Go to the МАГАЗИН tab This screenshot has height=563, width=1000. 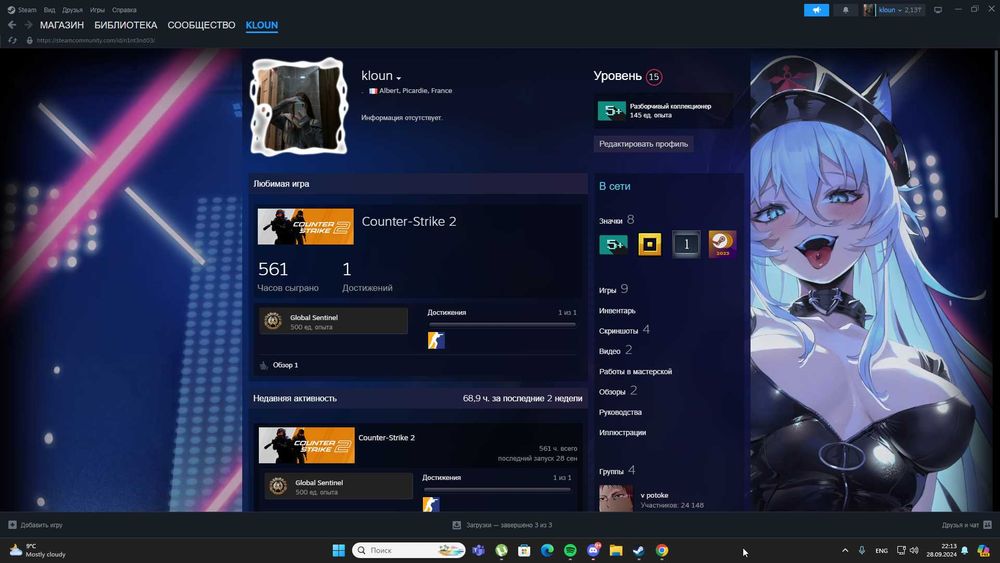pos(62,25)
